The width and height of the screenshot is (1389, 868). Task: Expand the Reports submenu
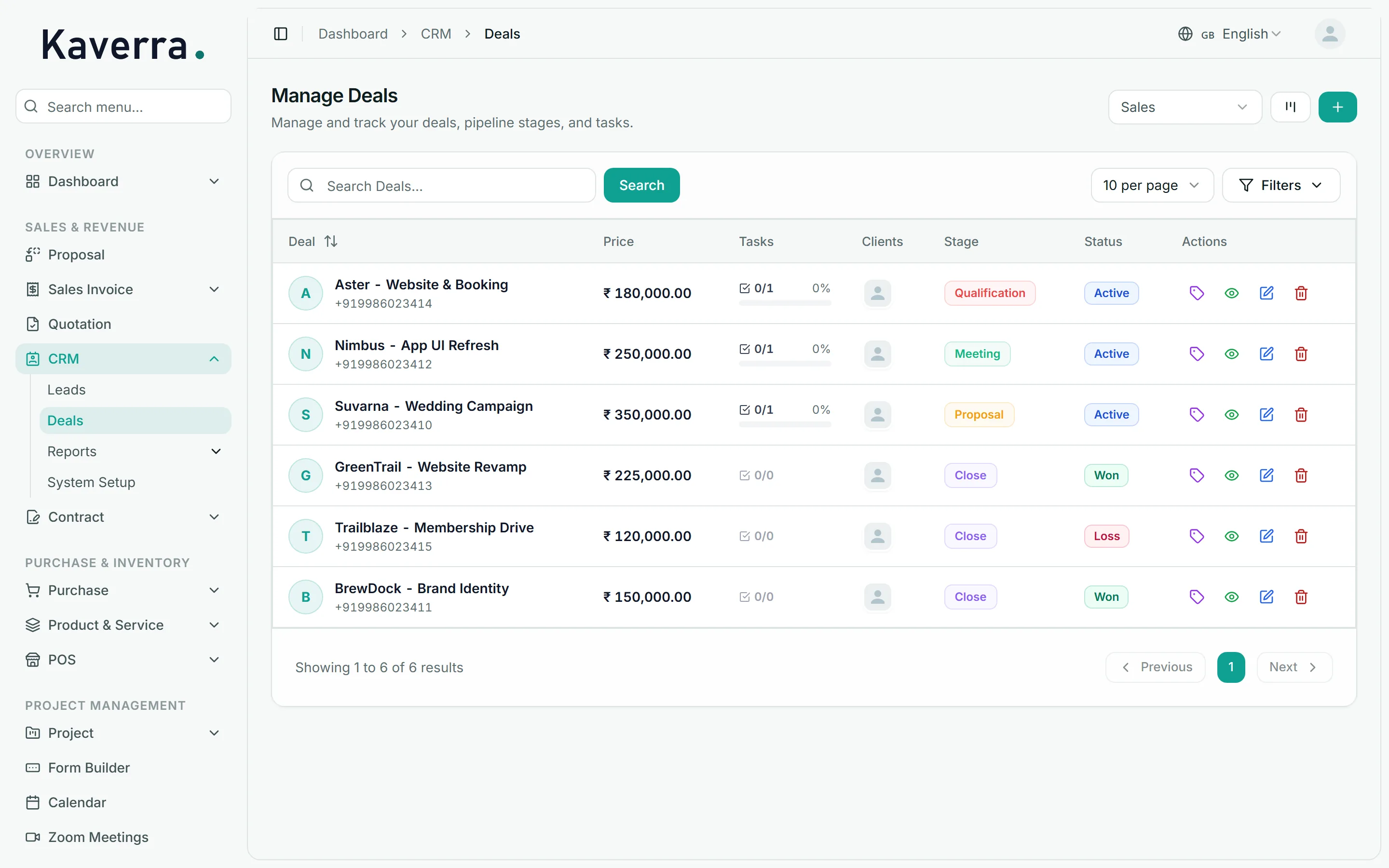(135, 451)
